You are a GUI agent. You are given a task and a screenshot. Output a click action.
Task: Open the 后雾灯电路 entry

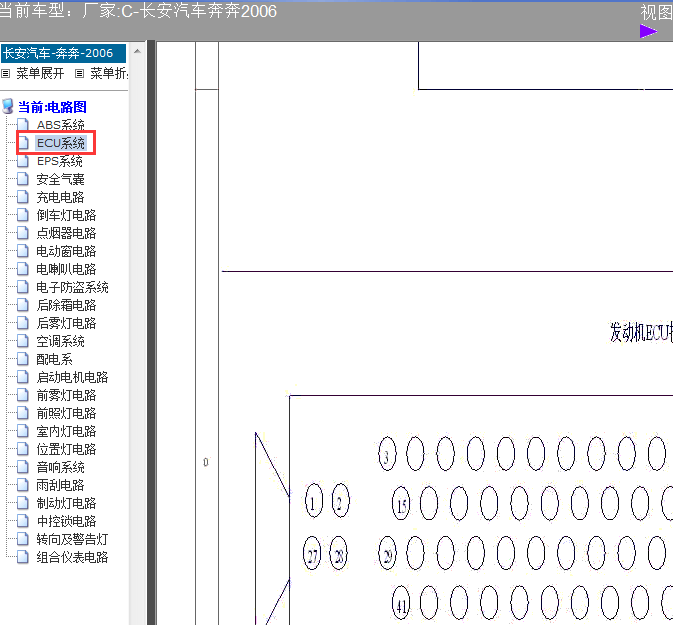[x=67, y=323]
